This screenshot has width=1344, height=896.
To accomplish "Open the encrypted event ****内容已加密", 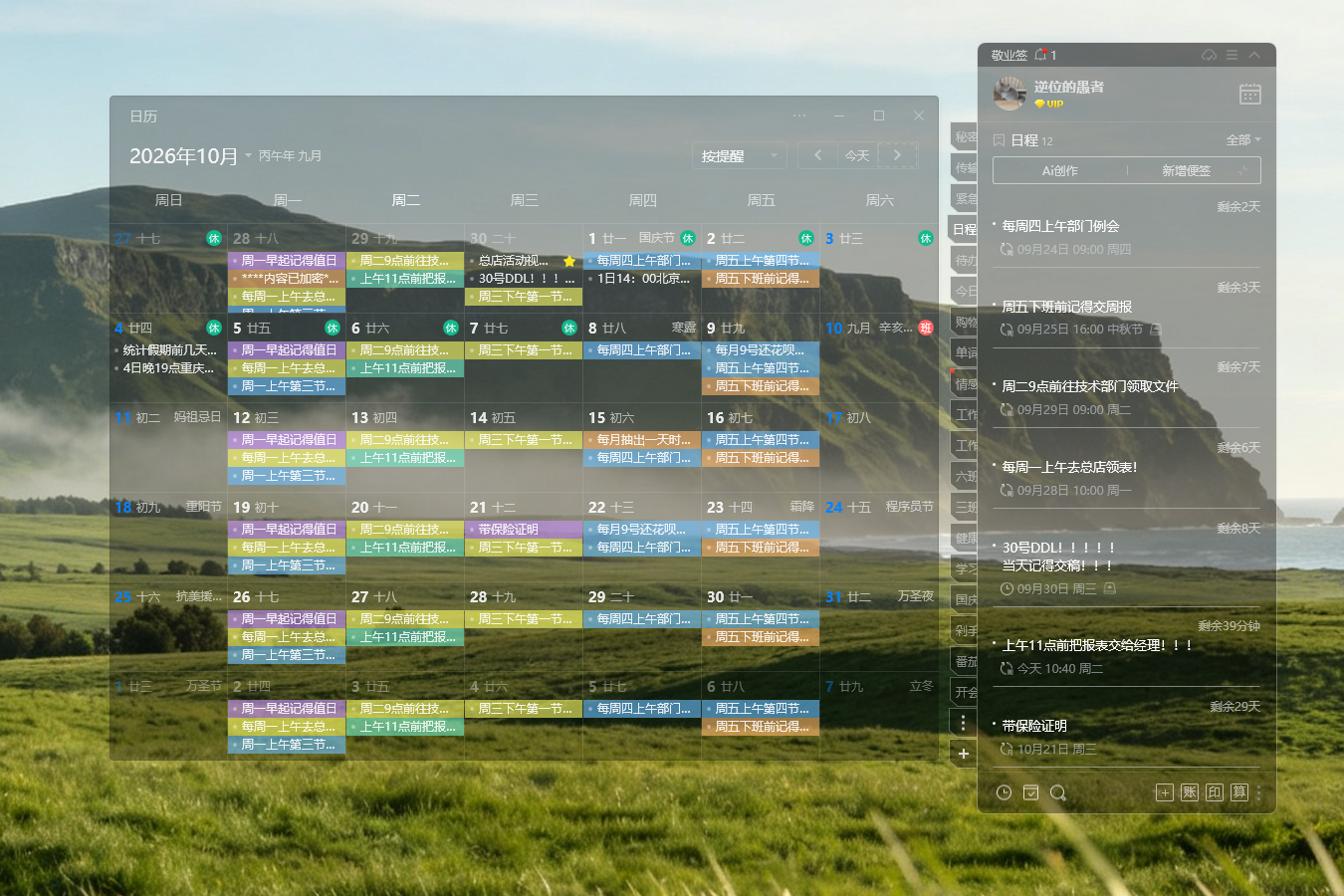I will [287, 279].
